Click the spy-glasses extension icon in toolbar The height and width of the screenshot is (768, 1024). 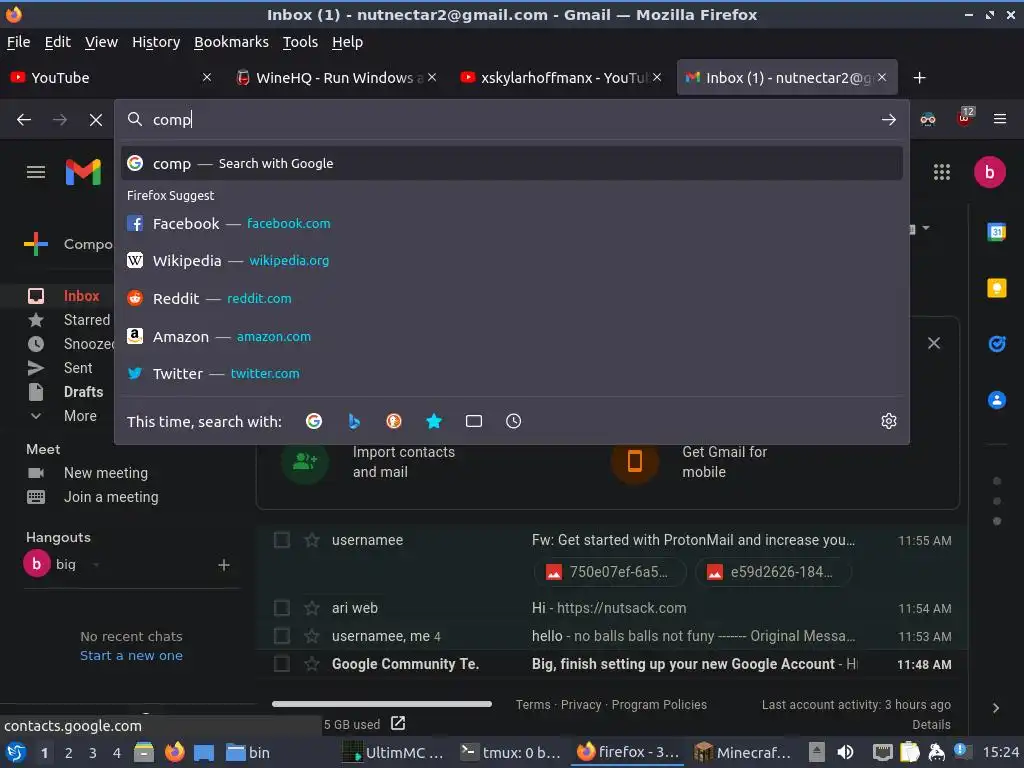click(928, 119)
